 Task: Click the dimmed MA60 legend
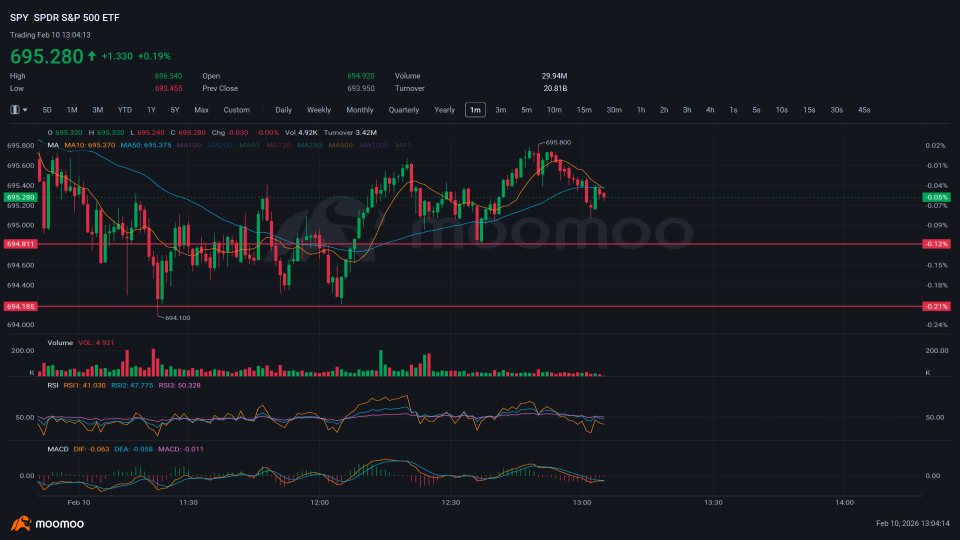[250, 145]
